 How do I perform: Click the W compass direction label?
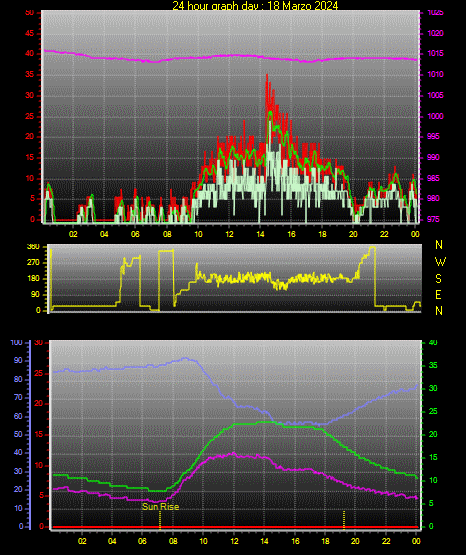(440, 262)
